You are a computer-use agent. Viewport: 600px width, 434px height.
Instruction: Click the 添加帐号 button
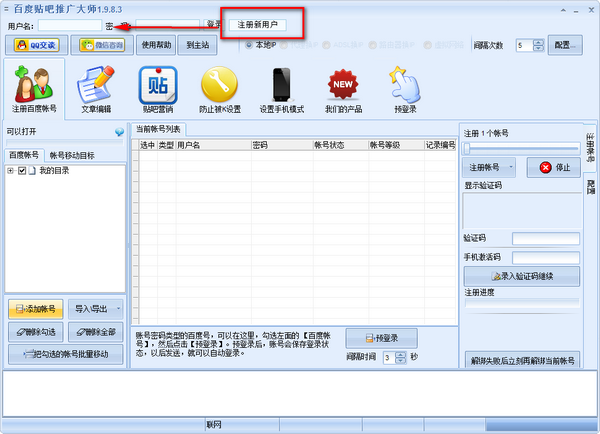tap(35, 308)
